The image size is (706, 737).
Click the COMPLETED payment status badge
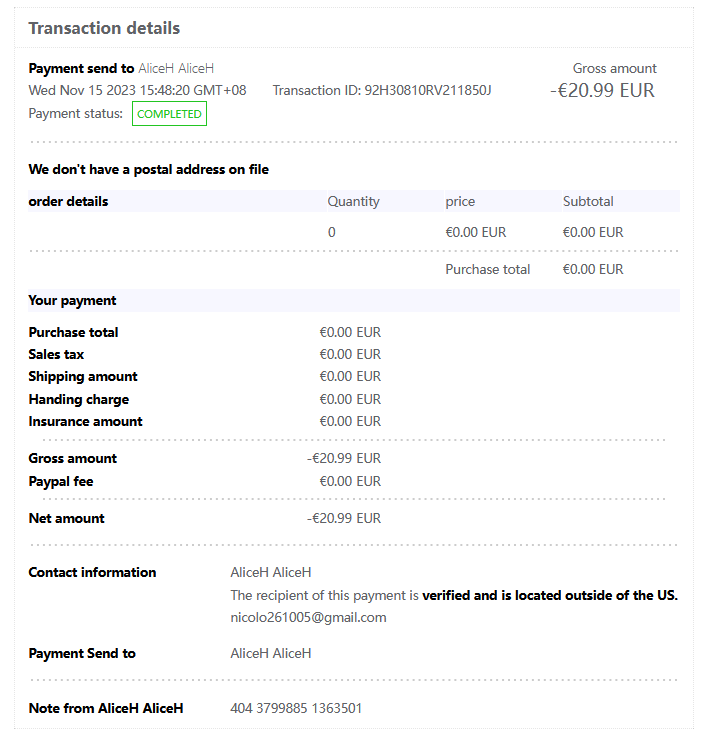pyautogui.click(x=169, y=114)
